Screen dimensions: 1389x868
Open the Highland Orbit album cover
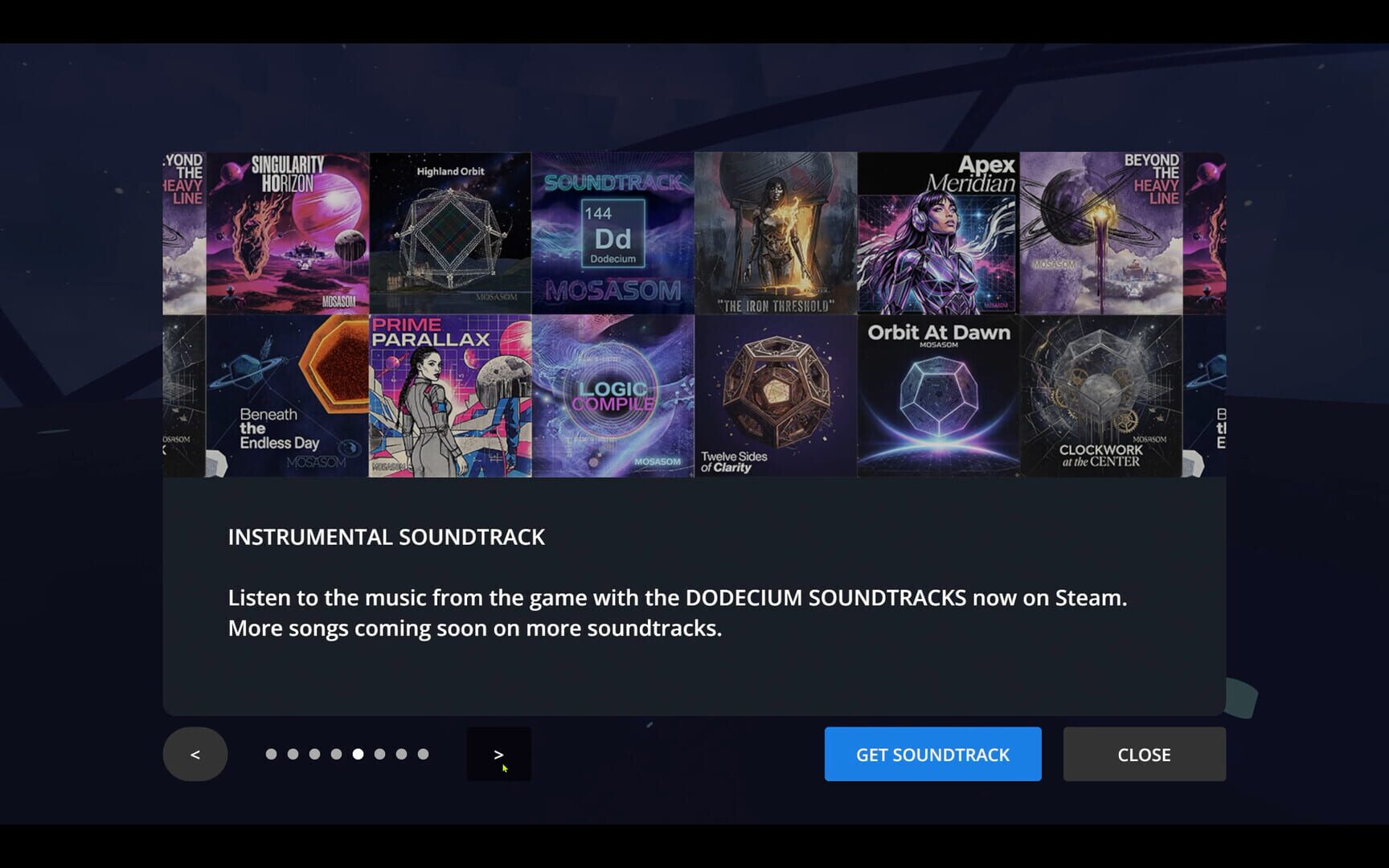450,233
